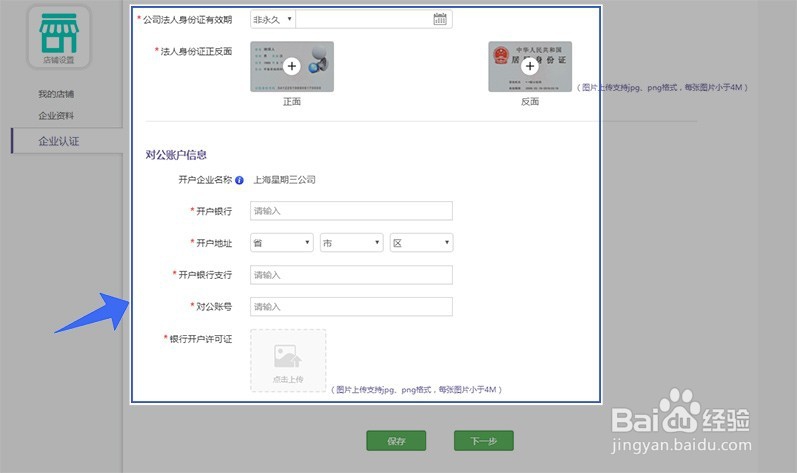Click the 正面 ID card thumbnail
797x473 pixels.
pyautogui.click(x=292, y=67)
